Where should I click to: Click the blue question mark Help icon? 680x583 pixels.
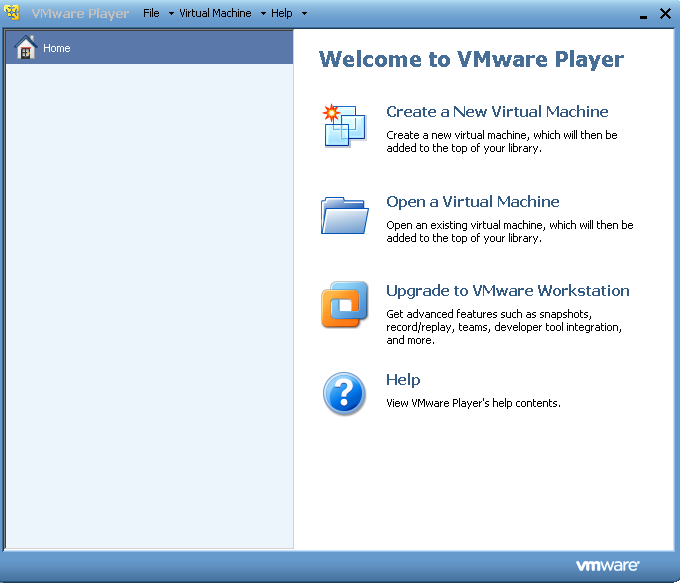pyautogui.click(x=344, y=393)
